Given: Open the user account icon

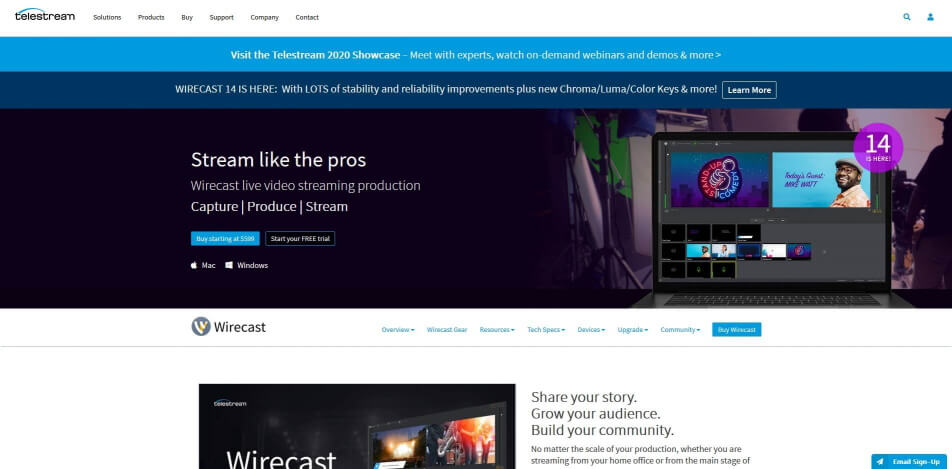Looking at the screenshot, I should click(x=930, y=17).
